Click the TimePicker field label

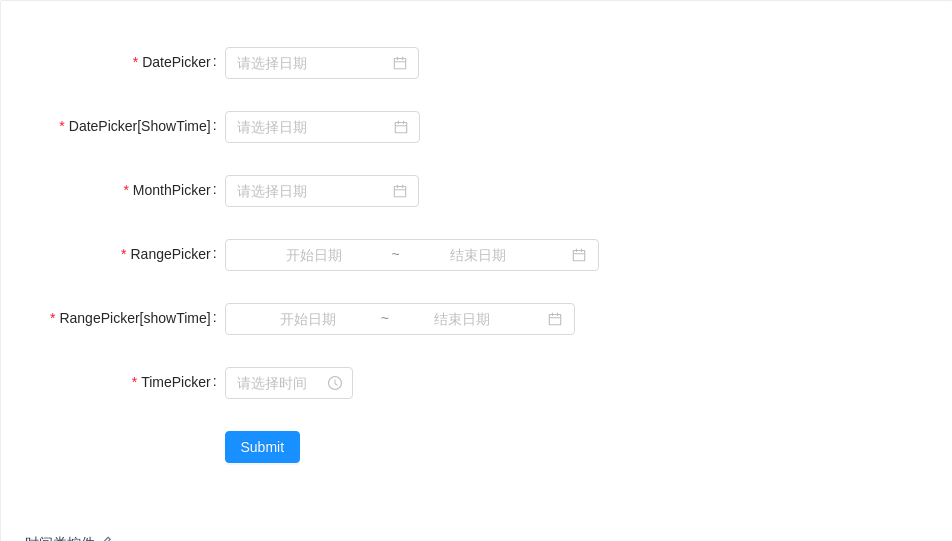(x=175, y=382)
